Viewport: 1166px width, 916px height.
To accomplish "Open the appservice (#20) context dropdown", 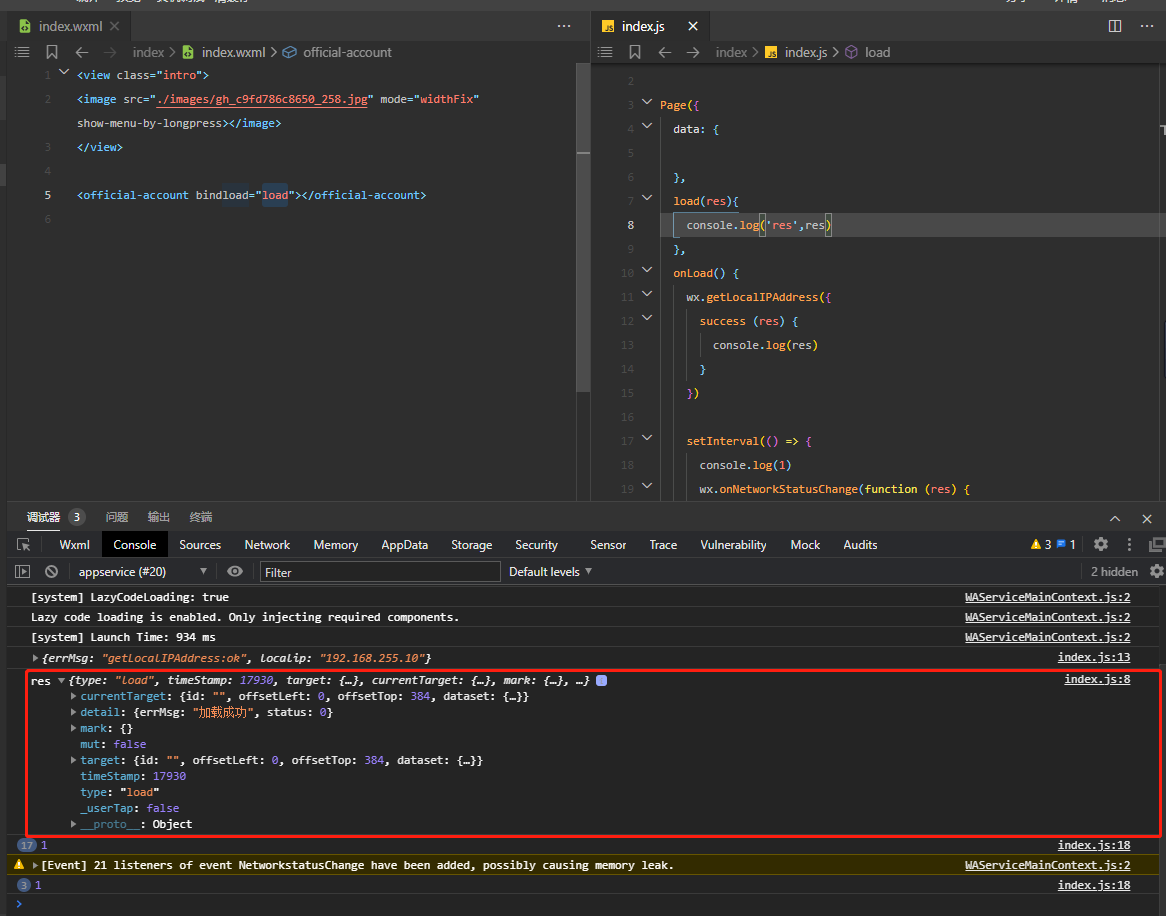I will pyautogui.click(x=142, y=572).
